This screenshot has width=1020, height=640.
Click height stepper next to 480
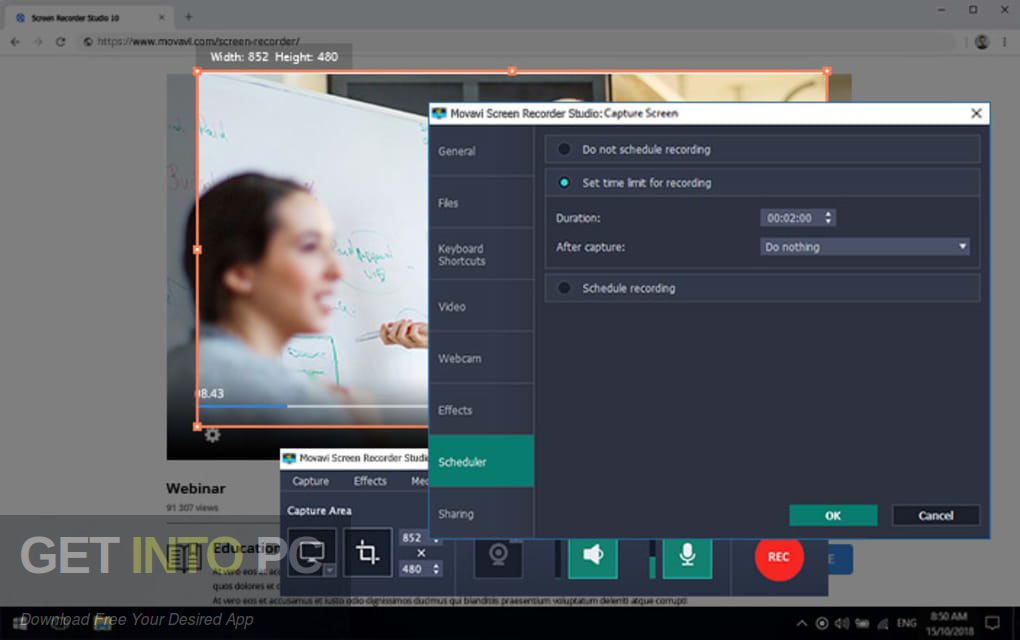pyautogui.click(x=436, y=569)
